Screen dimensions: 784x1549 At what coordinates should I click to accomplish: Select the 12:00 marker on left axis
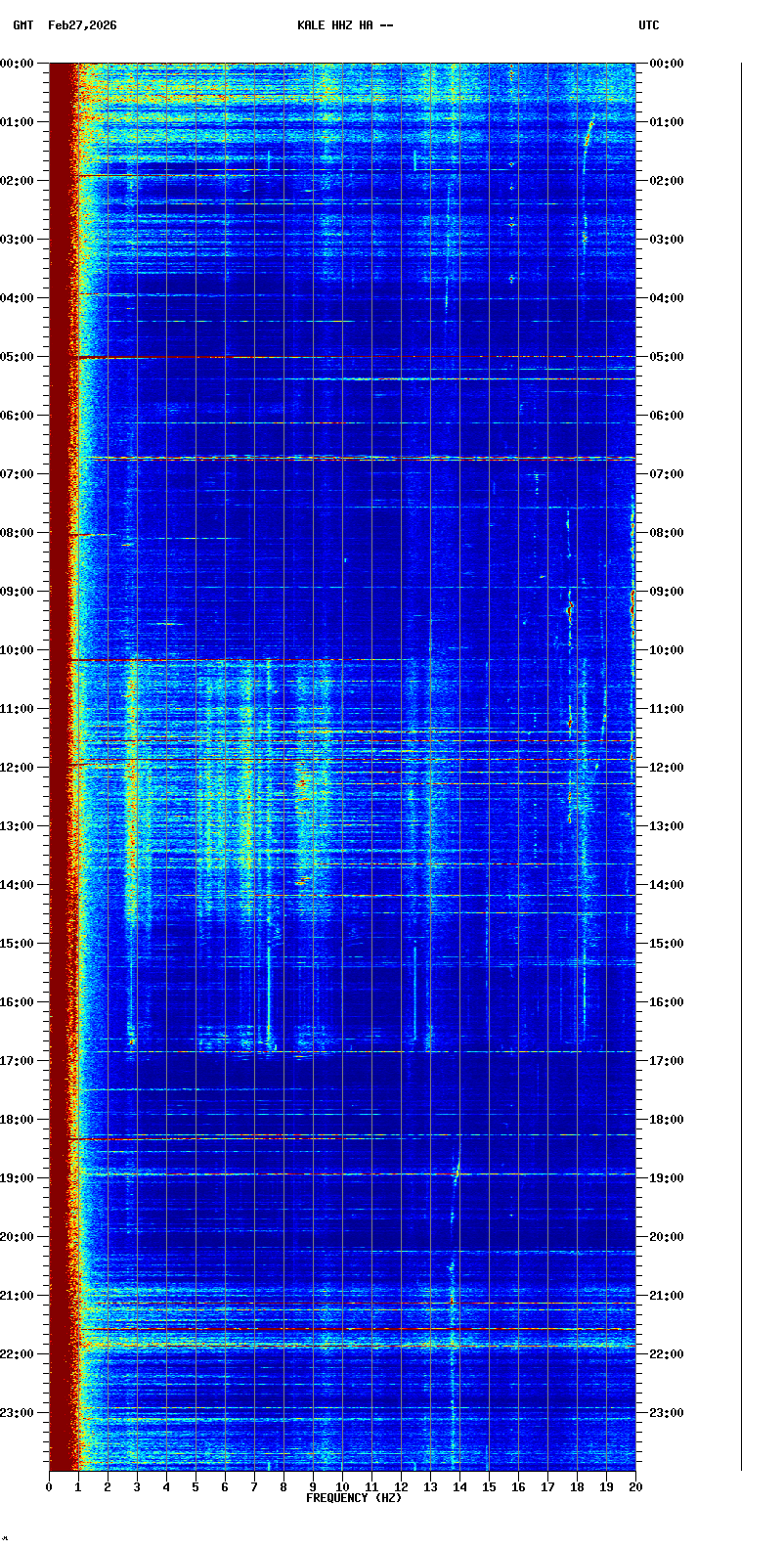pos(18,768)
